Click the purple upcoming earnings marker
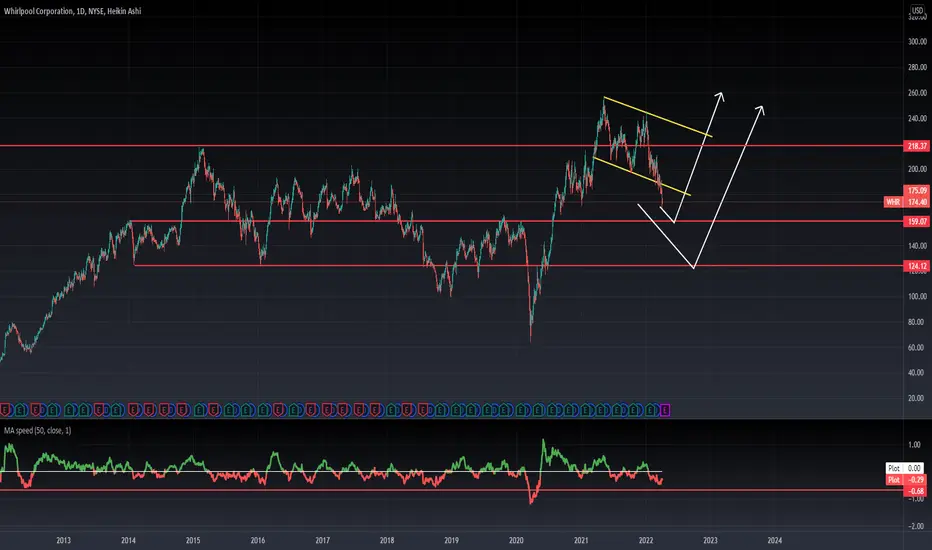 665,410
